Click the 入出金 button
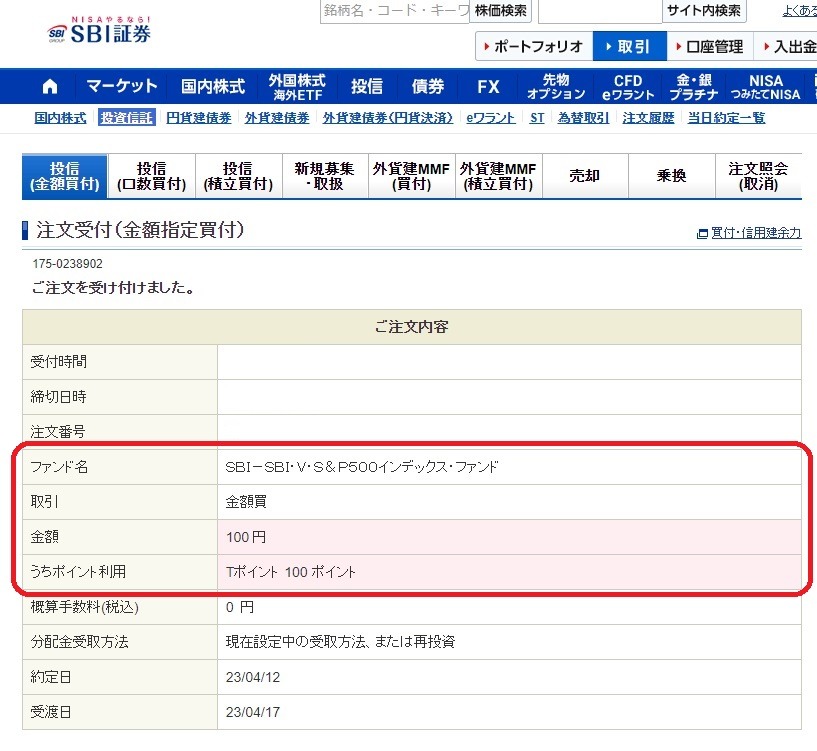The width and height of the screenshot is (817, 751). click(788, 46)
